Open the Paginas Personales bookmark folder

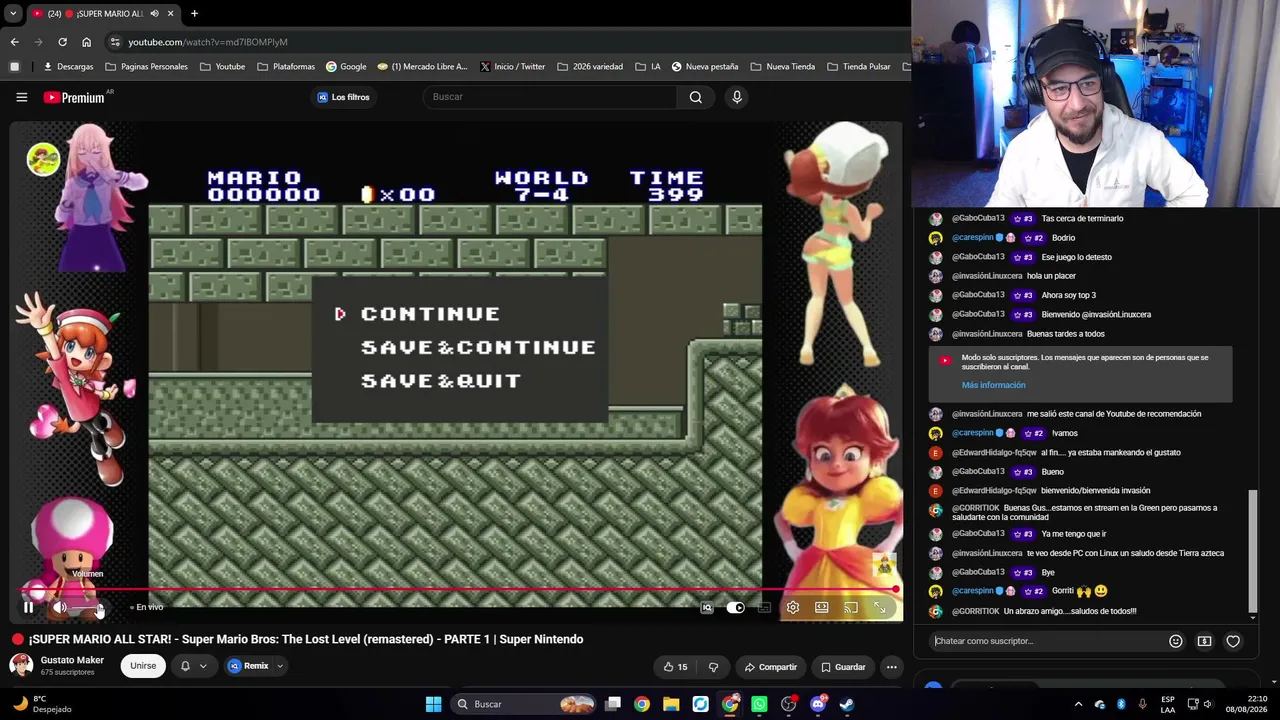pos(146,67)
